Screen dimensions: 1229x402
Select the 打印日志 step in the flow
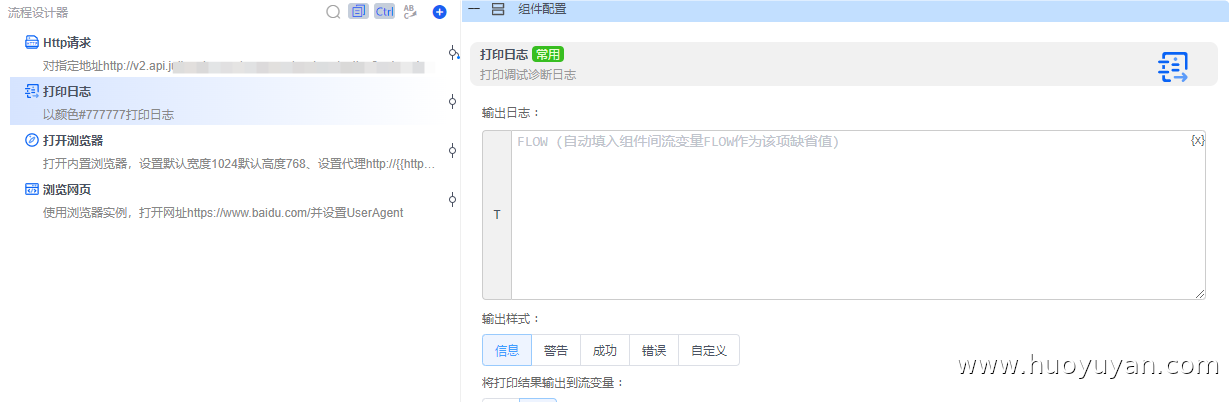[x=225, y=102]
